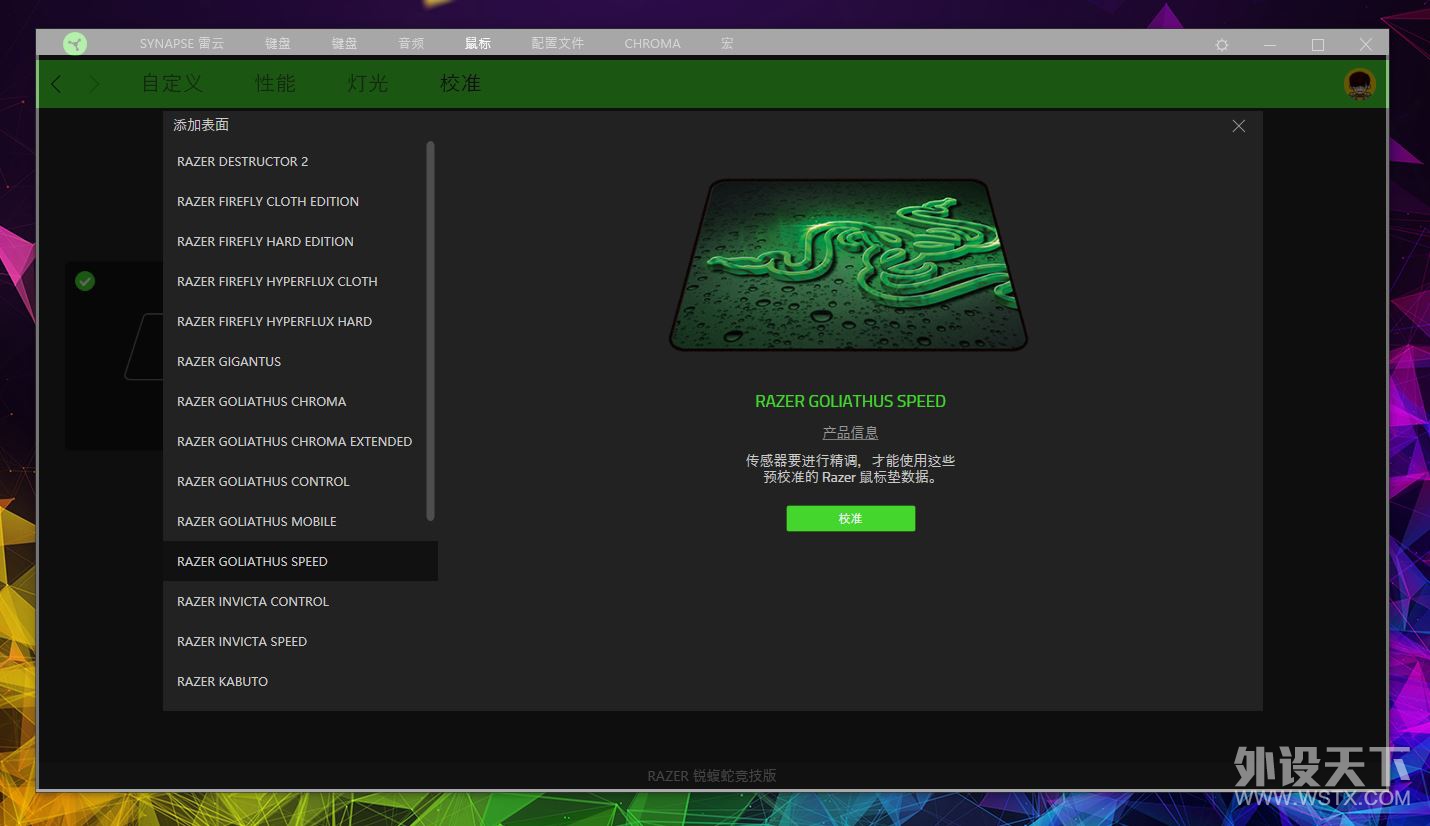Select RAZER GOLIATHUS CHROMA surface
The image size is (1430, 826).
(300, 401)
